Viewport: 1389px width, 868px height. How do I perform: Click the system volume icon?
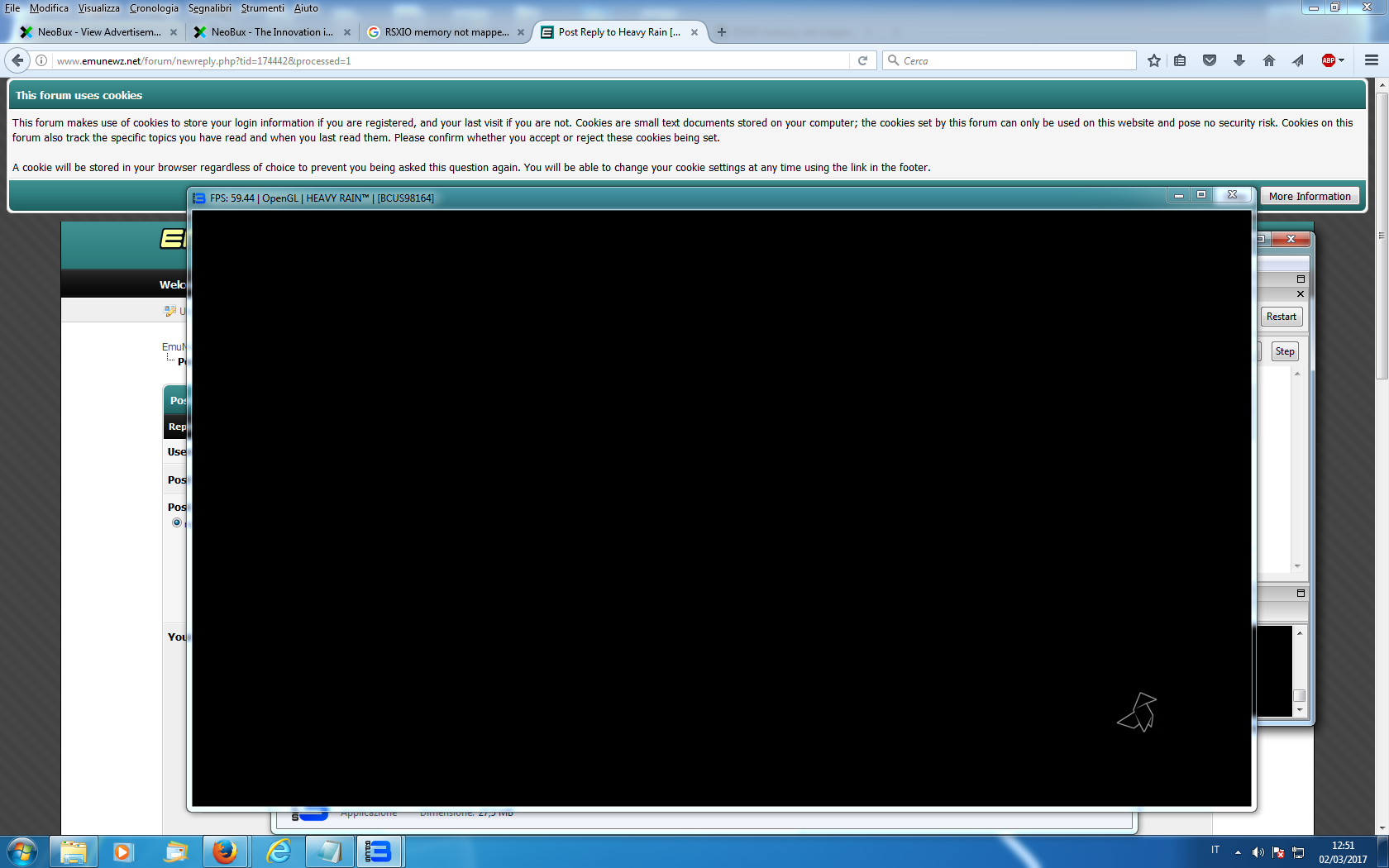click(x=1258, y=852)
